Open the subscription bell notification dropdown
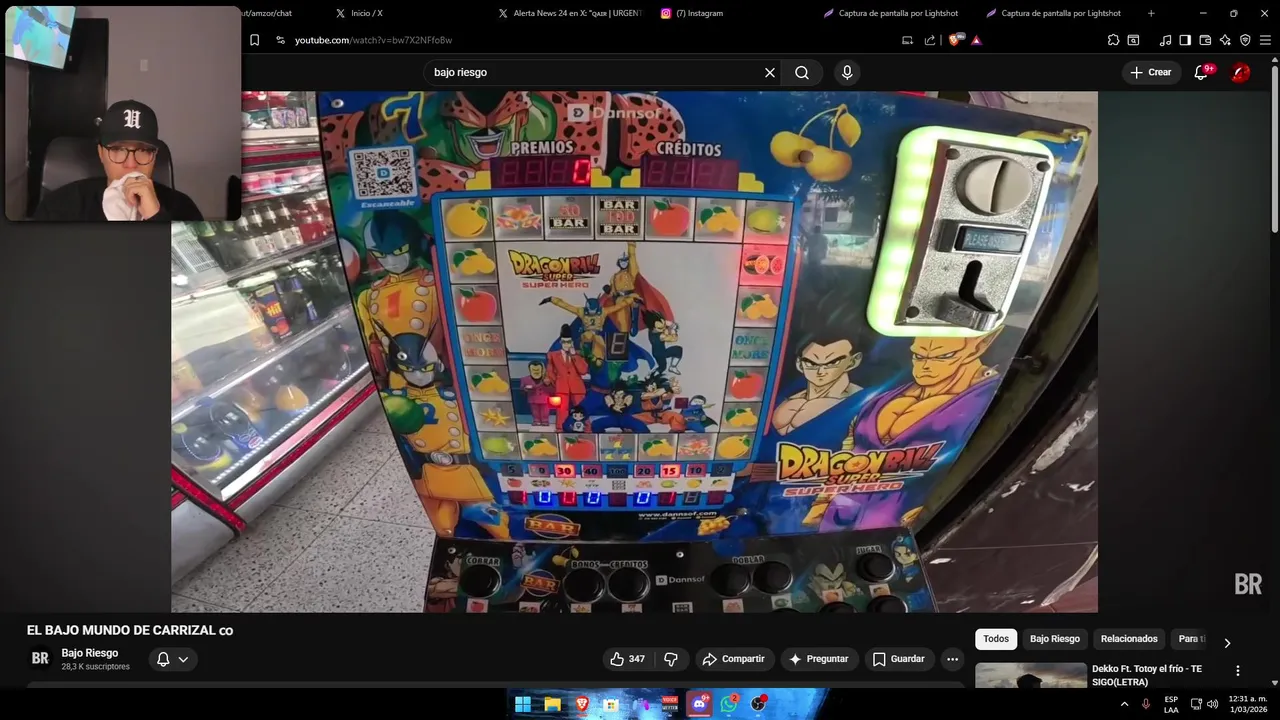This screenshot has width=1280, height=720. pos(173,659)
